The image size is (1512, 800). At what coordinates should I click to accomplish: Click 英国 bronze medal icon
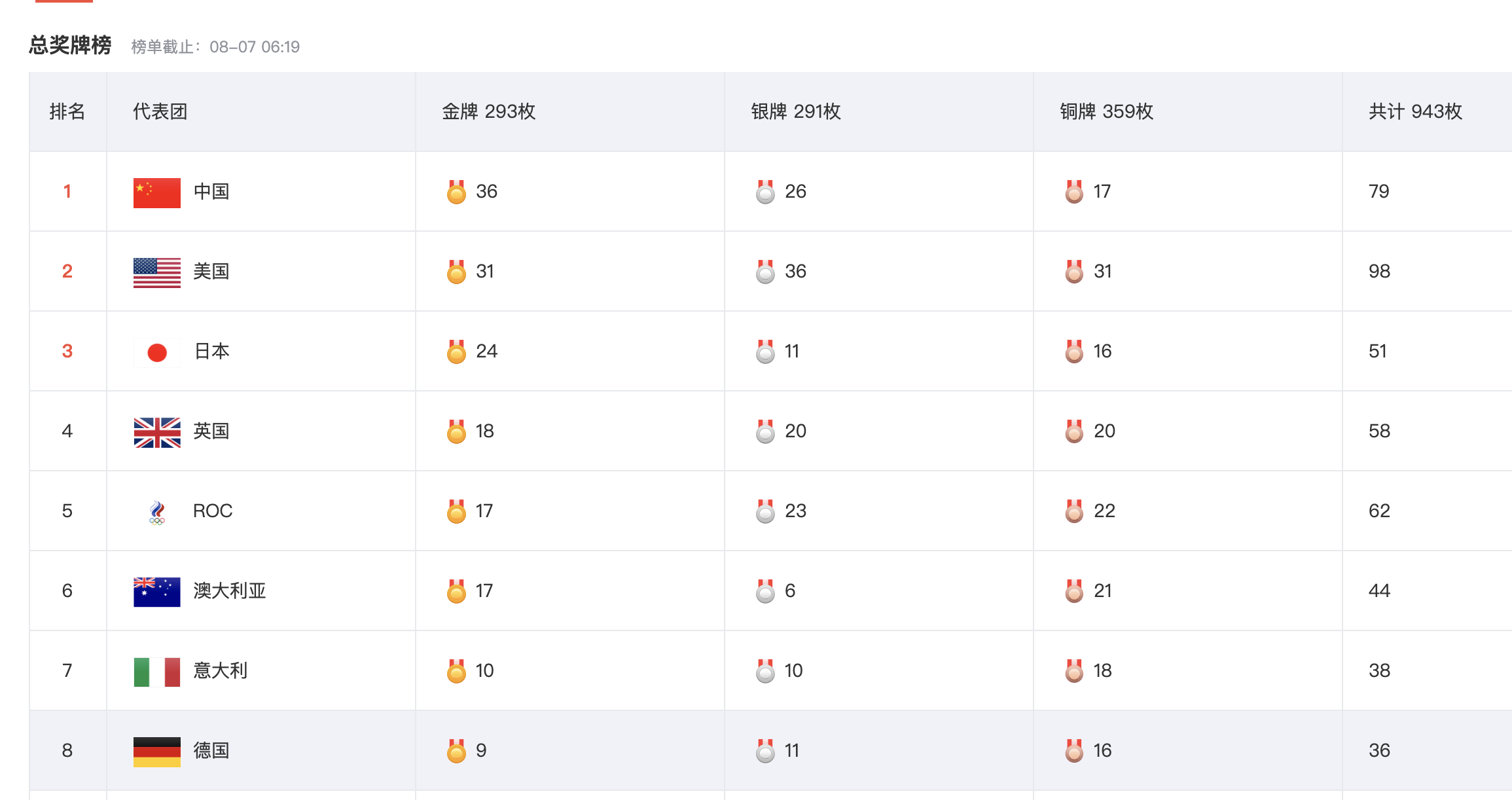point(1074,431)
